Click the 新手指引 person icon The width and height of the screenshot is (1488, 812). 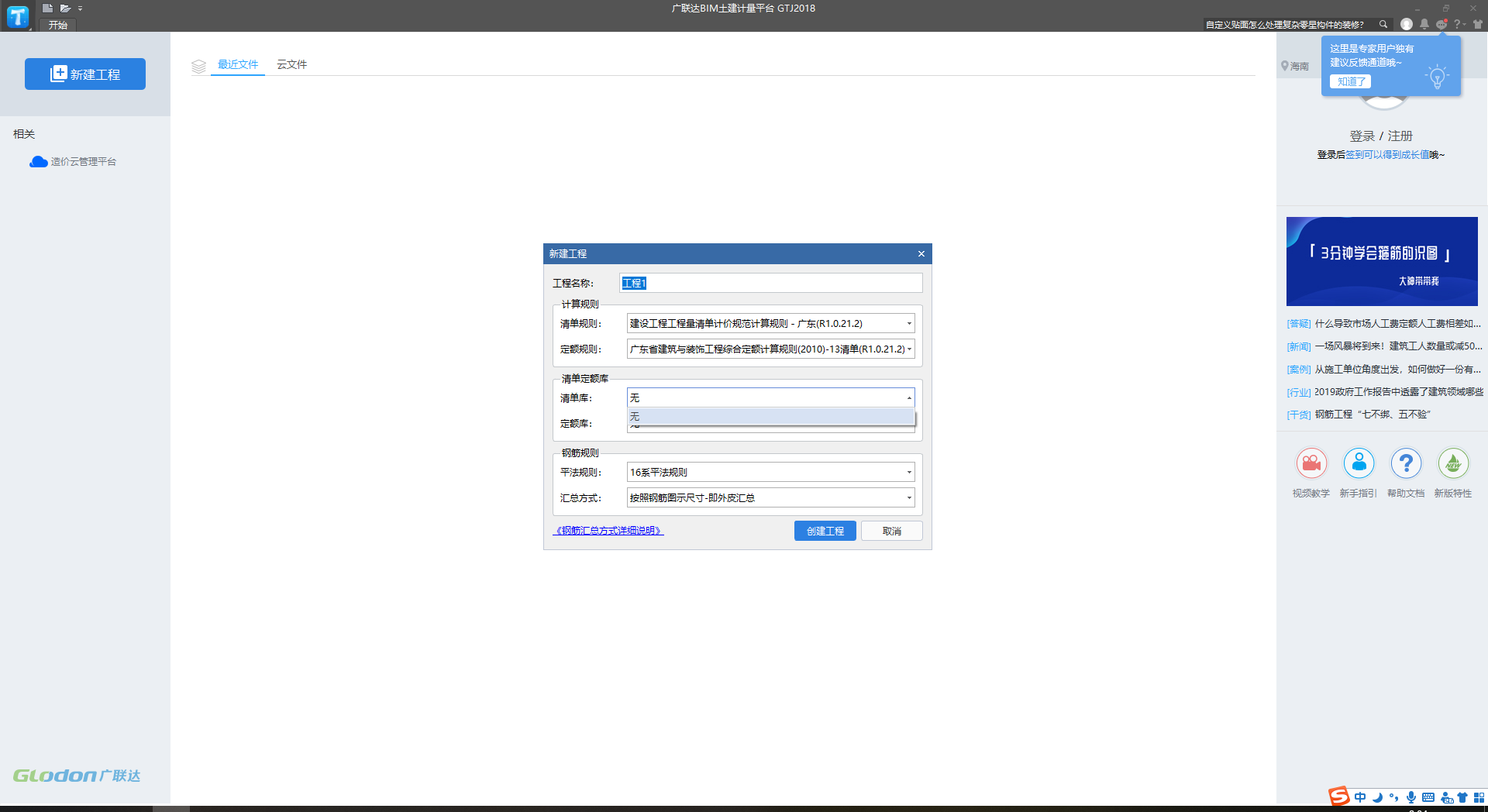(x=1359, y=463)
